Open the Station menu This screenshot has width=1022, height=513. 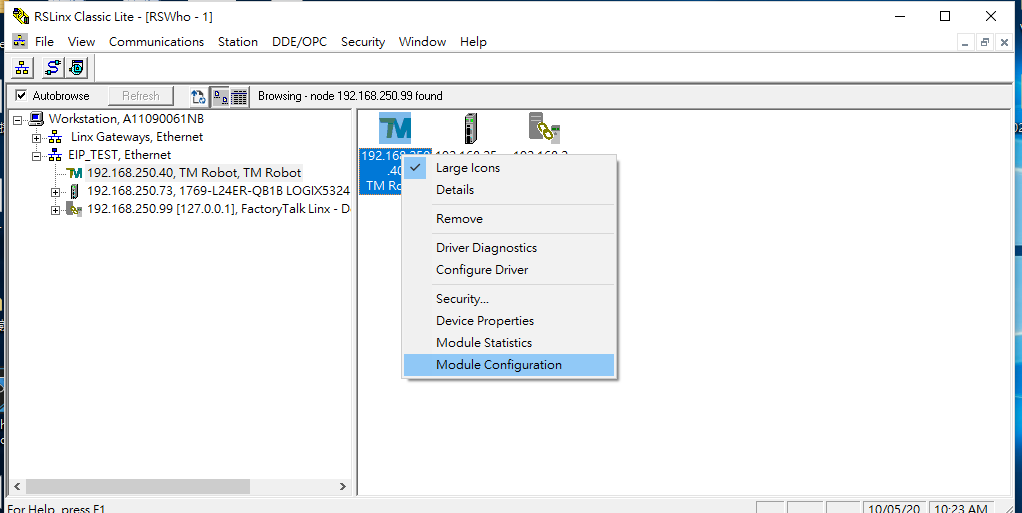(238, 42)
